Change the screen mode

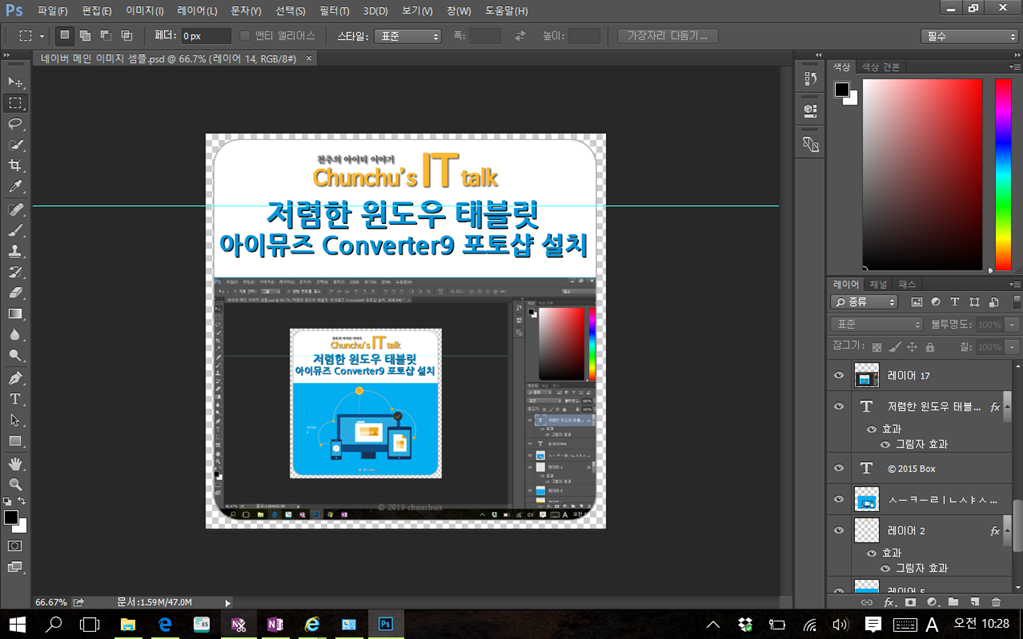(x=15, y=567)
